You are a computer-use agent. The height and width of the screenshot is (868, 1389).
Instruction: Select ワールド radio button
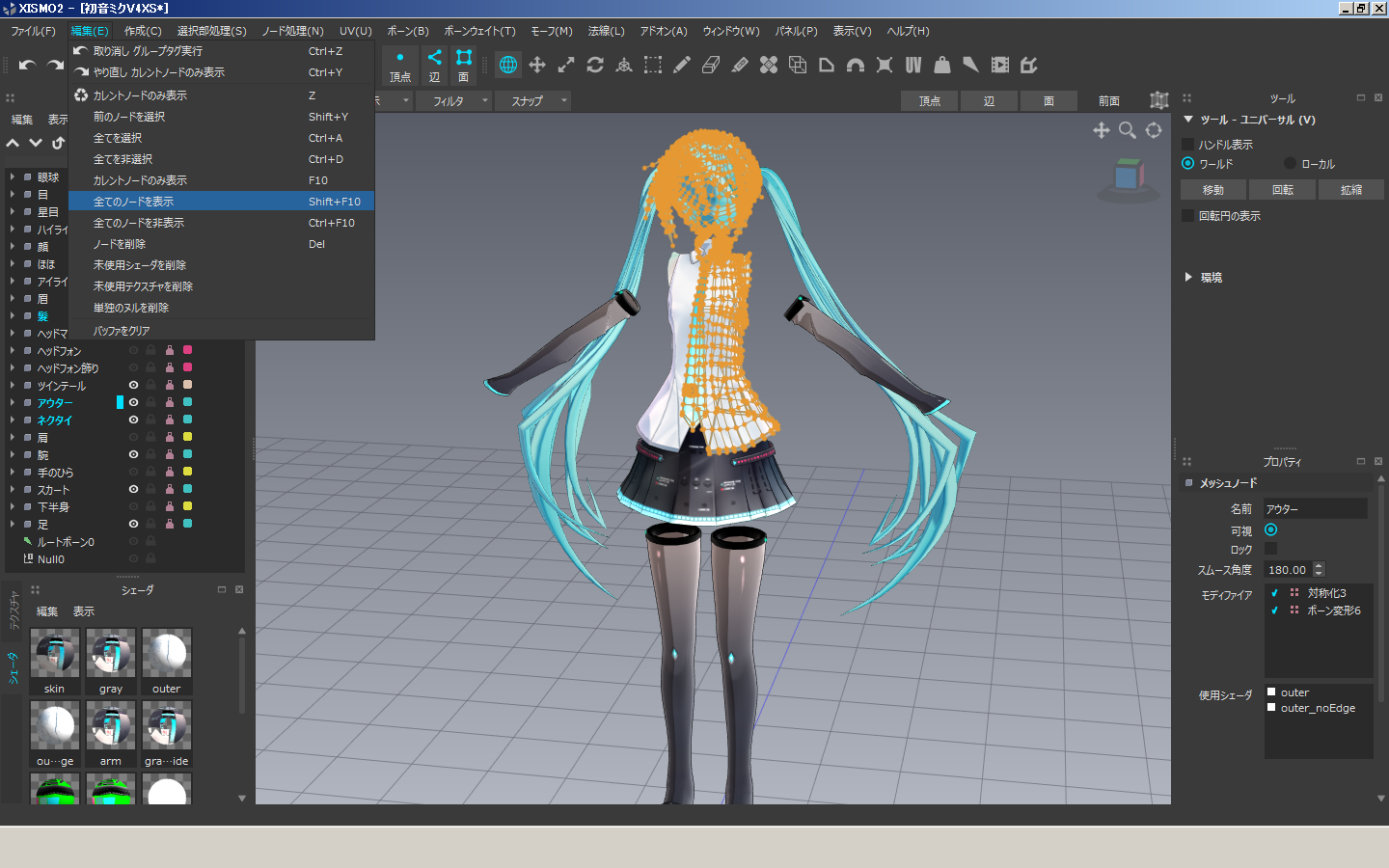(1188, 163)
